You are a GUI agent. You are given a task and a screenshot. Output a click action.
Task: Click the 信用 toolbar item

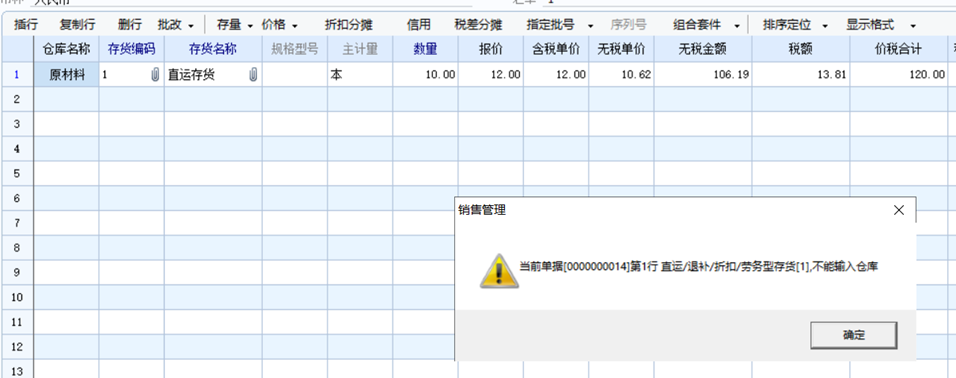[418, 25]
